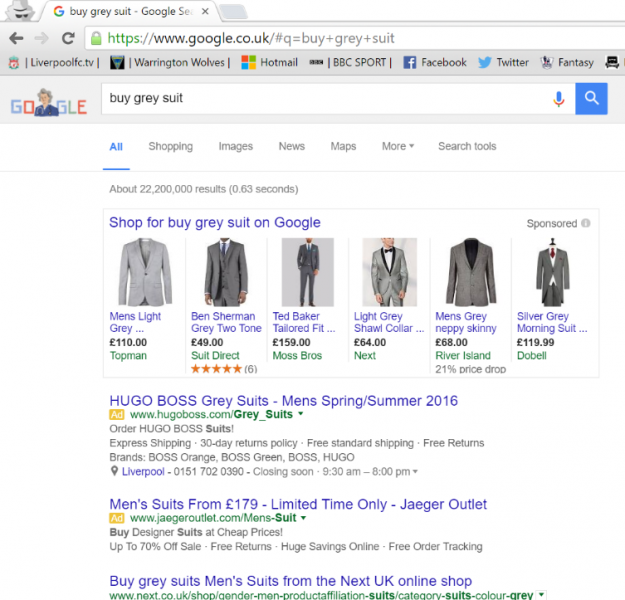
Task: Open 'Silver Grey Morning Suit ...' product link
Action: coord(552,322)
